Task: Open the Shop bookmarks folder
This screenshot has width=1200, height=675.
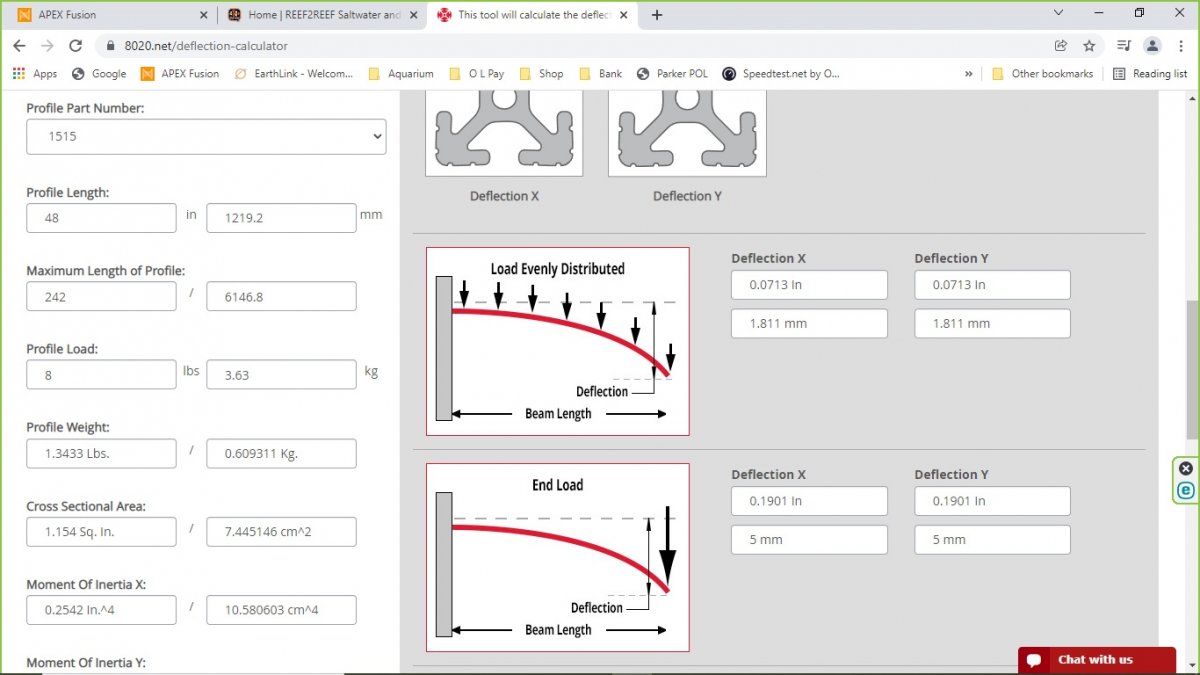Action: point(541,74)
